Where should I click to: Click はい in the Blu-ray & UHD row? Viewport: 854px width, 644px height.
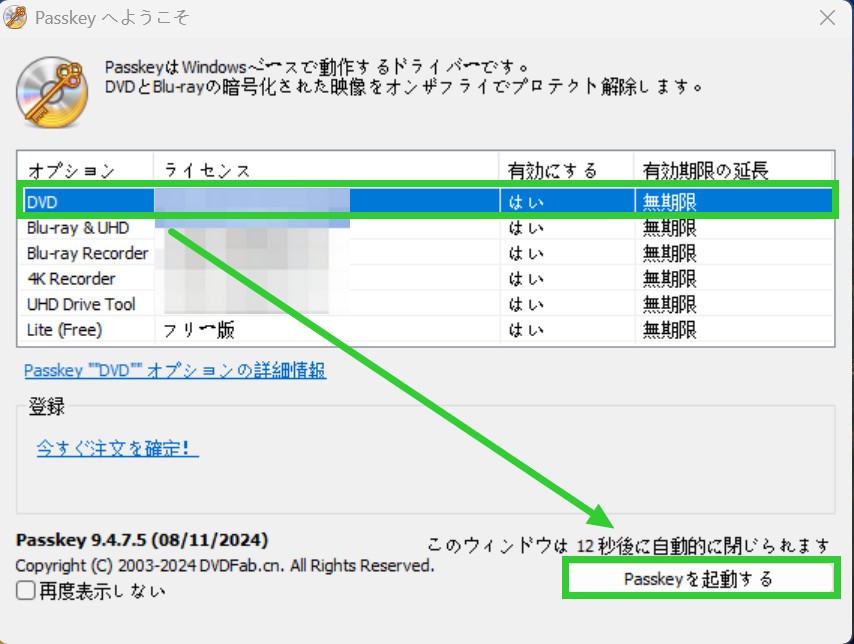tap(526, 228)
